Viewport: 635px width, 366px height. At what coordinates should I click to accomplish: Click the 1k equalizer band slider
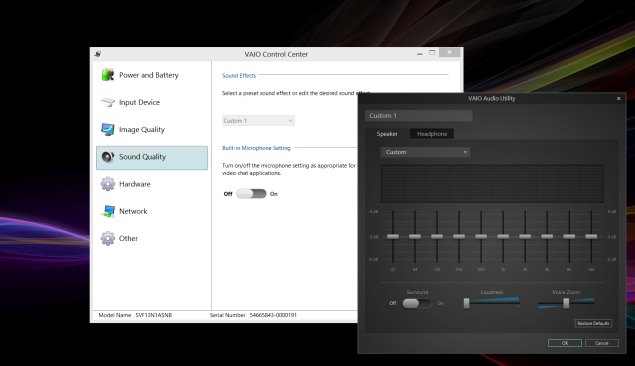pyautogui.click(x=503, y=236)
